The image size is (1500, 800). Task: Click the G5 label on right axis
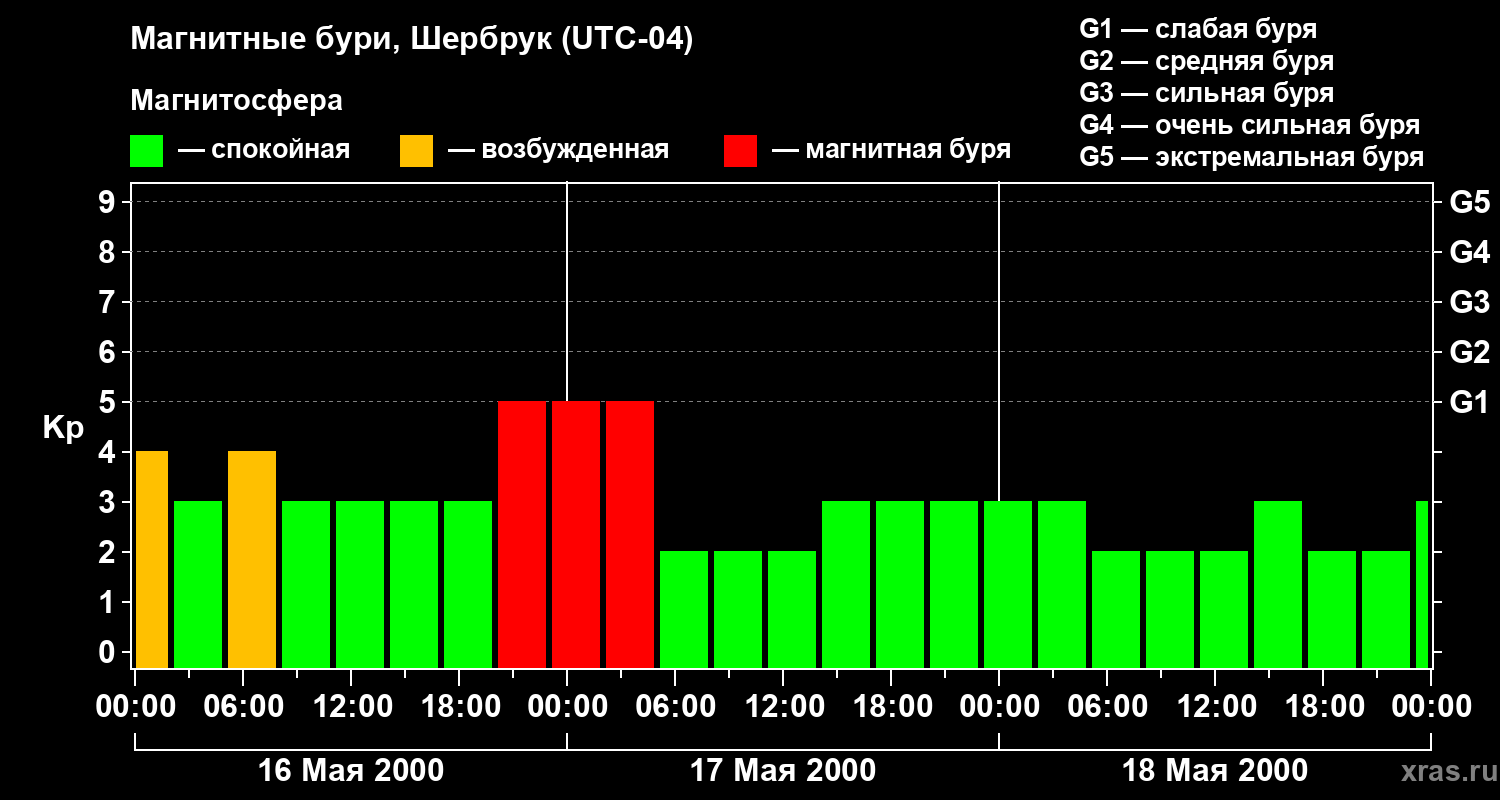tap(1469, 203)
